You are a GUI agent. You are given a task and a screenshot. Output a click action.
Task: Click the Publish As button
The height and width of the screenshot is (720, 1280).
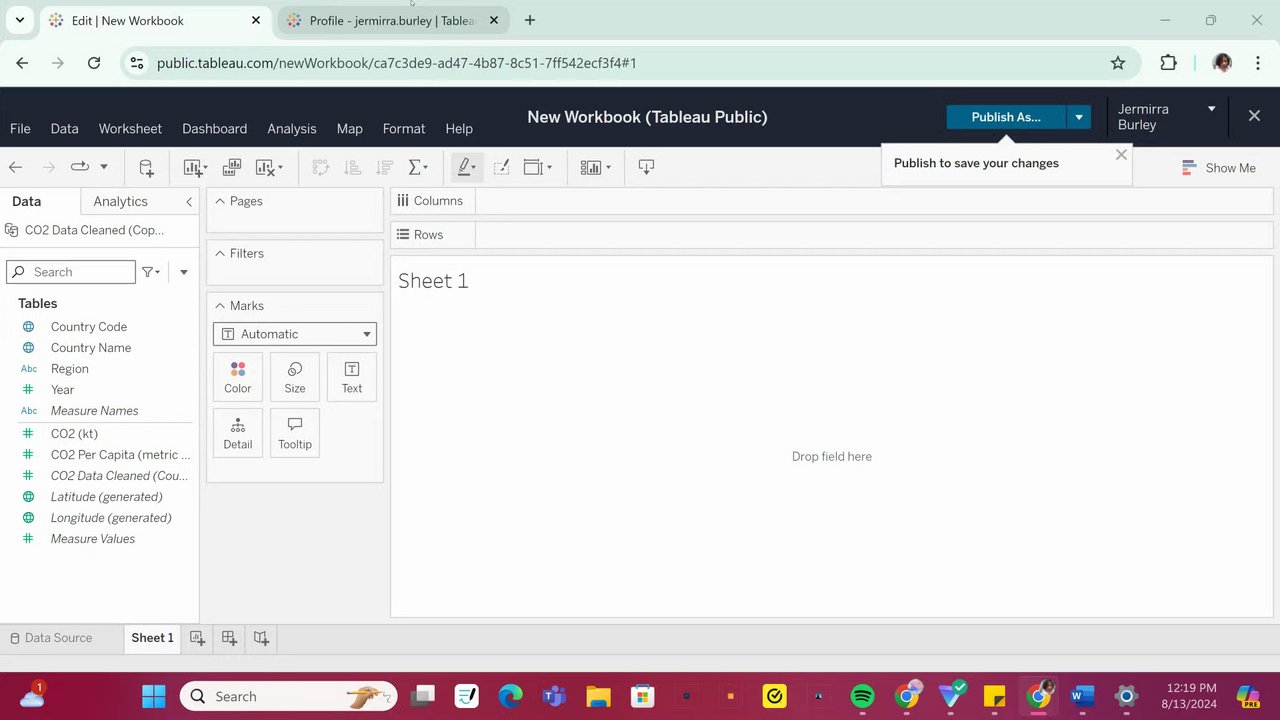point(1006,117)
